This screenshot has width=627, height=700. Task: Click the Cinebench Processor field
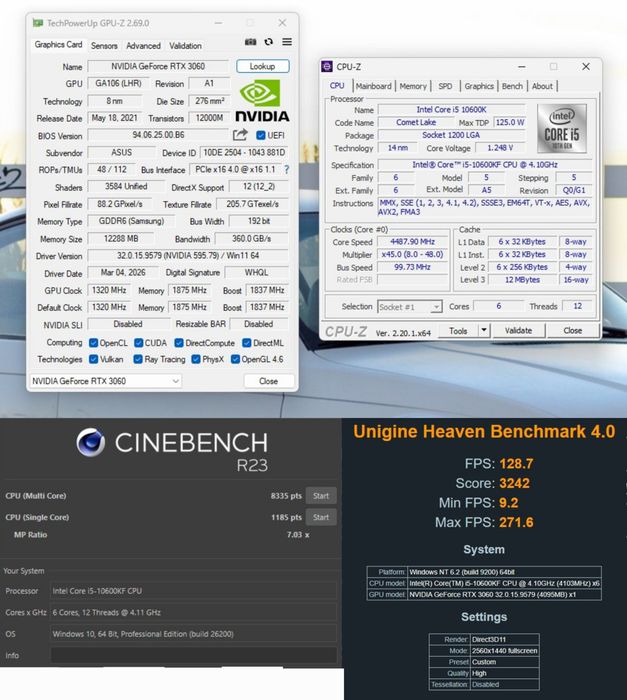click(193, 591)
